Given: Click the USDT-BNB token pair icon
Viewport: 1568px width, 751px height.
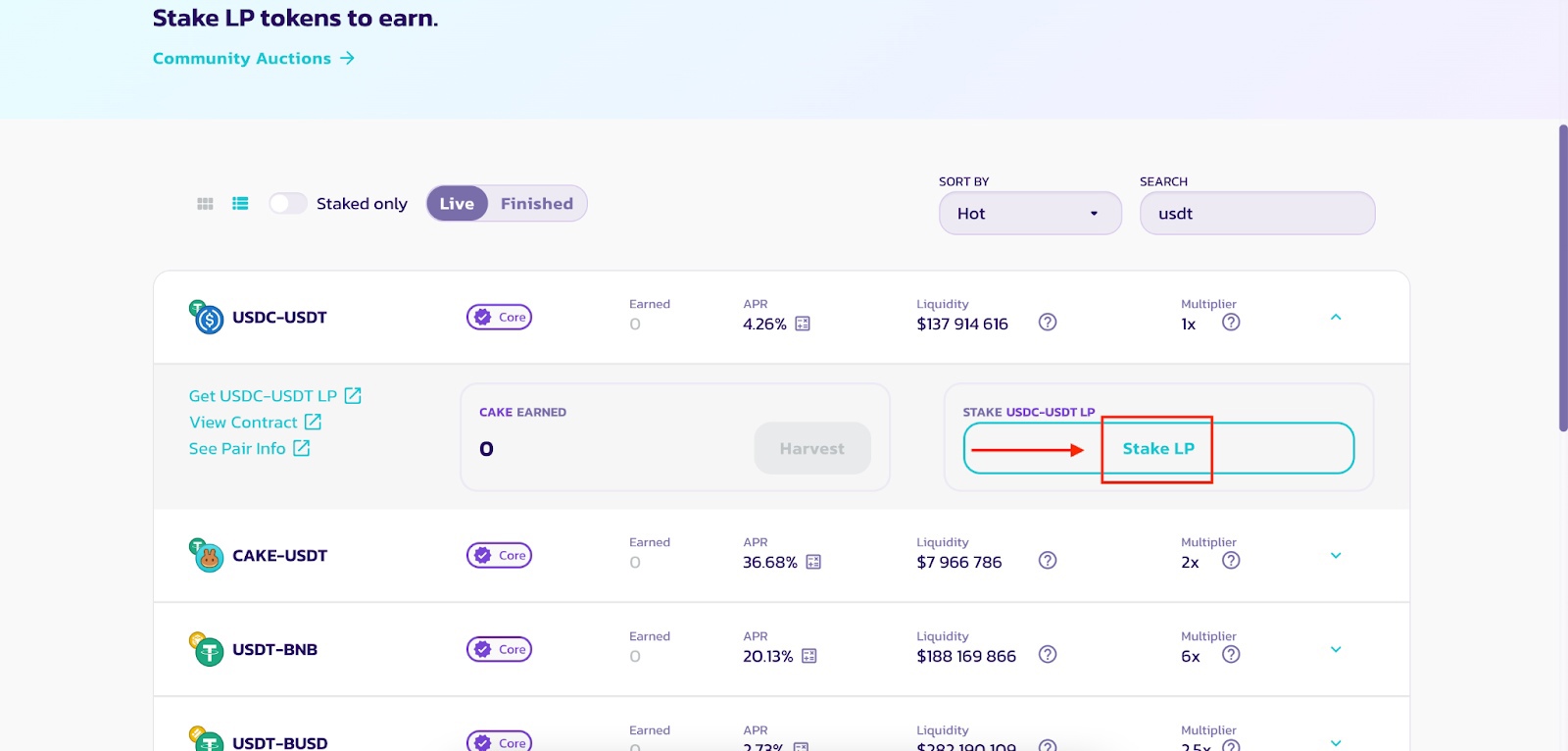Looking at the screenshot, I should pyautogui.click(x=206, y=650).
